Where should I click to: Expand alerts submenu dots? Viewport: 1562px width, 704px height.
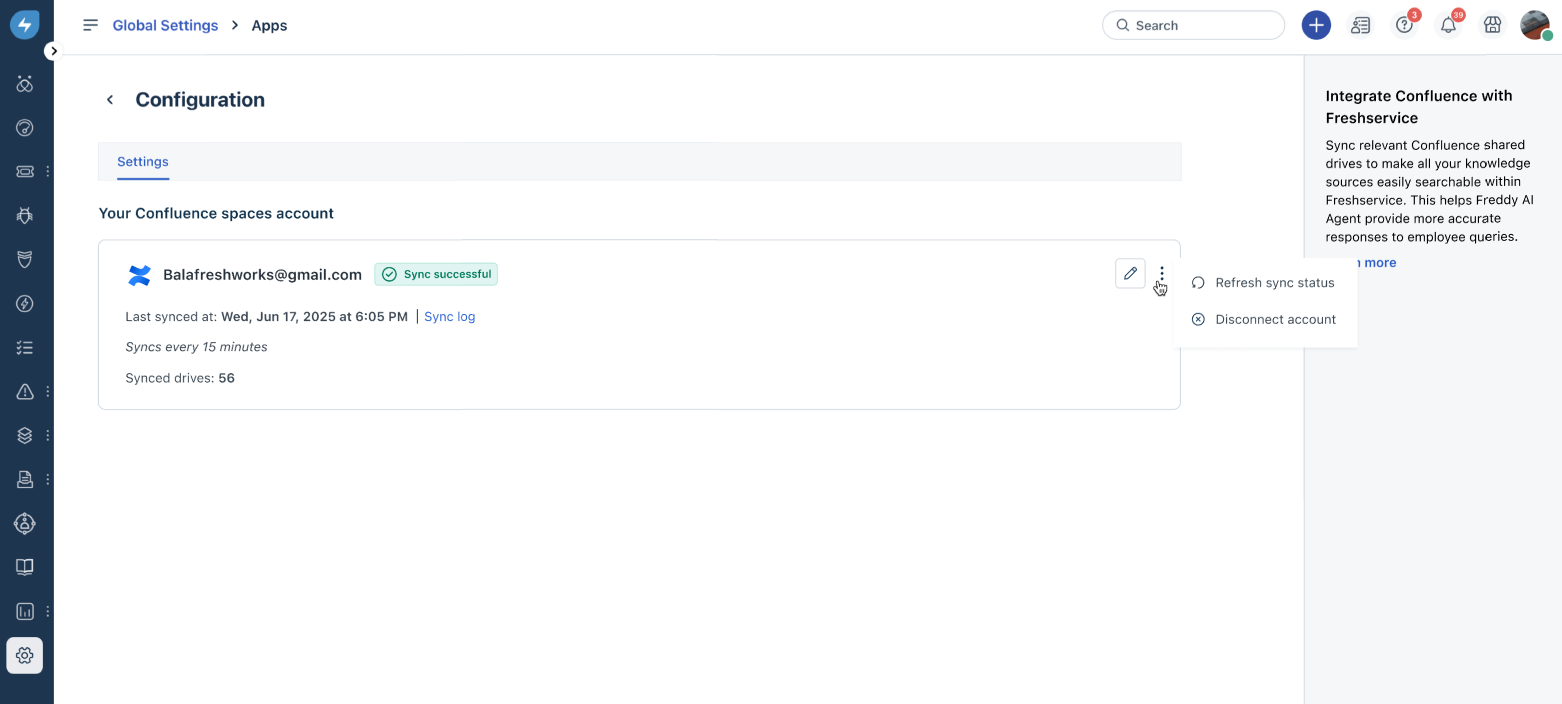tap(47, 391)
